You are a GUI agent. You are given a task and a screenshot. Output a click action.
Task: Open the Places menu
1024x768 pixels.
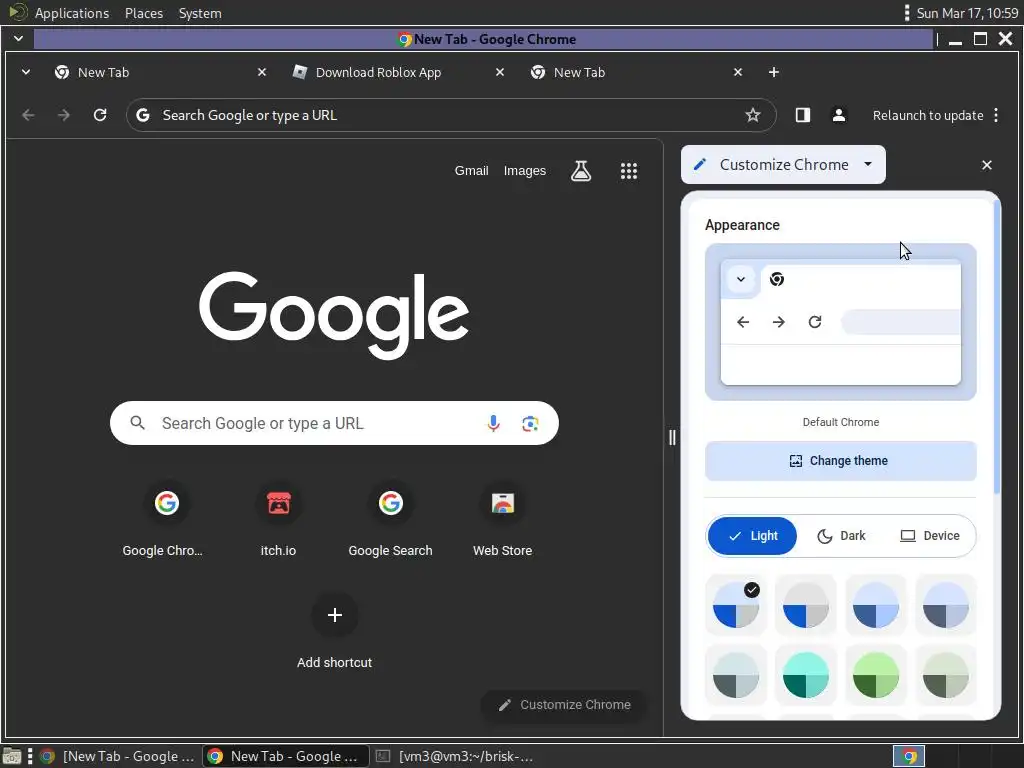pos(144,13)
